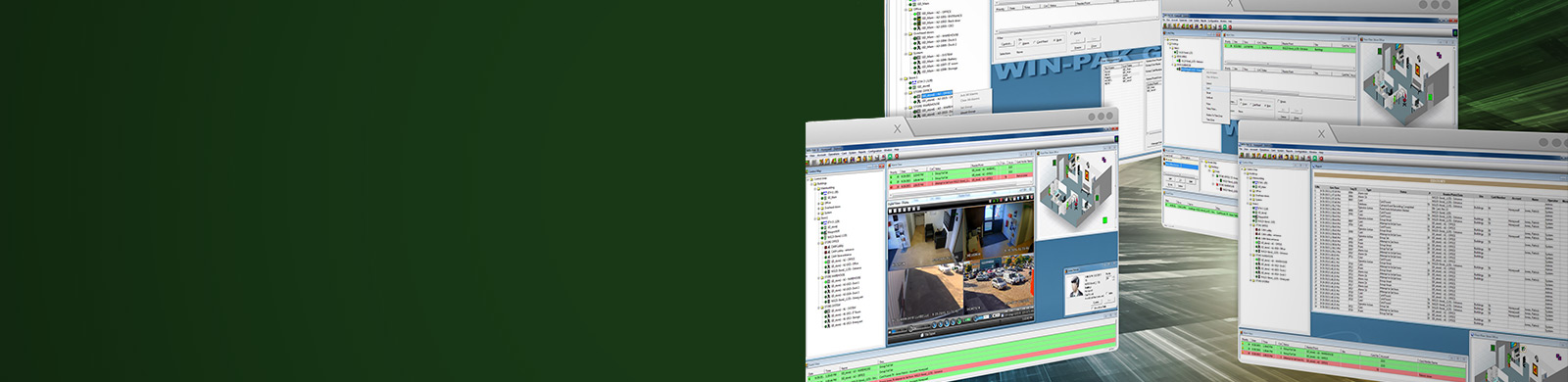1568x382 pixels.
Task: Select the parking lot camera feed
Action: [998, 292]
